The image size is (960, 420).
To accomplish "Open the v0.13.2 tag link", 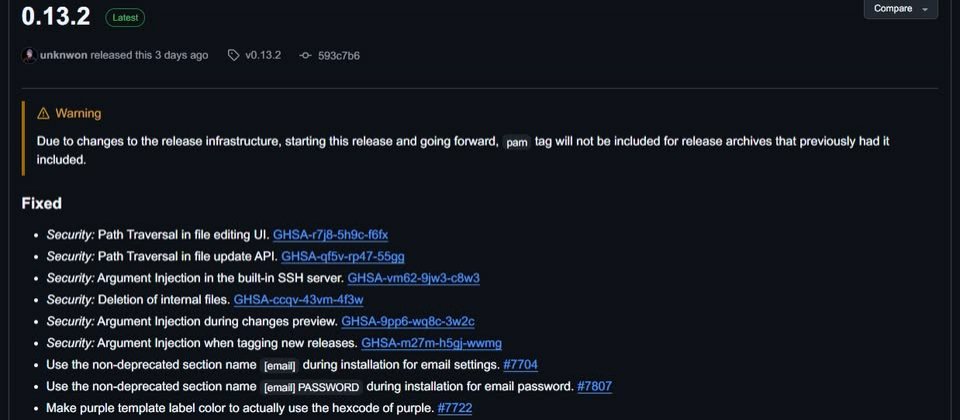I will click(263, 56).
